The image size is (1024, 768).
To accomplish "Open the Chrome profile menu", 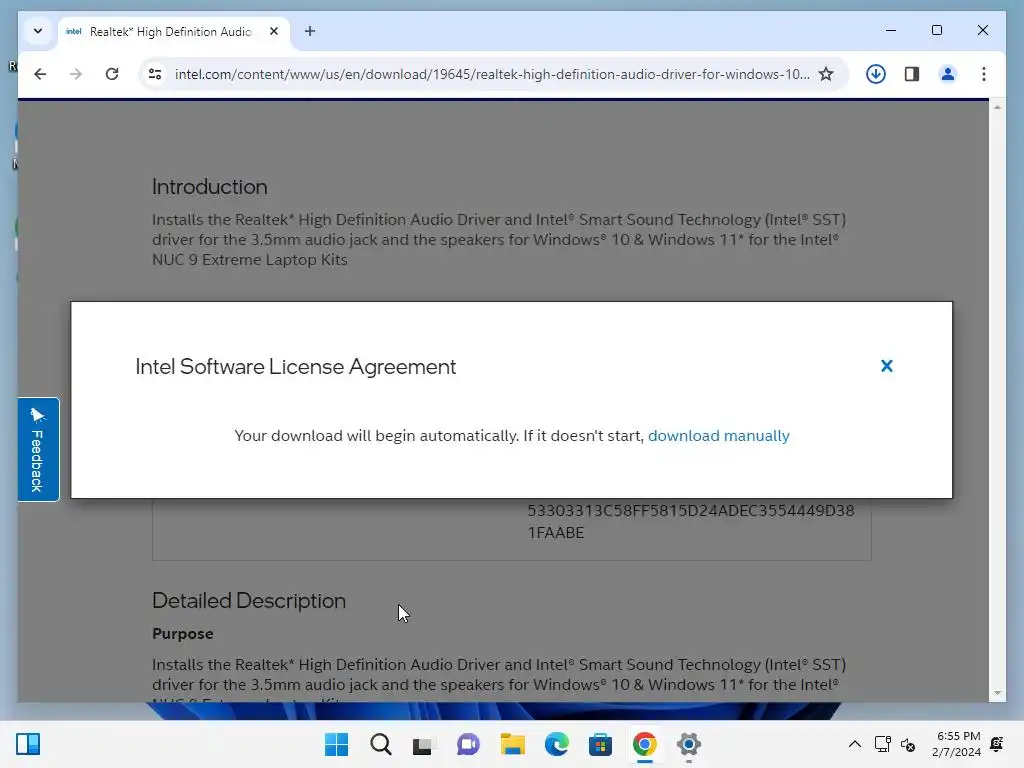I will tap(948, 74).
